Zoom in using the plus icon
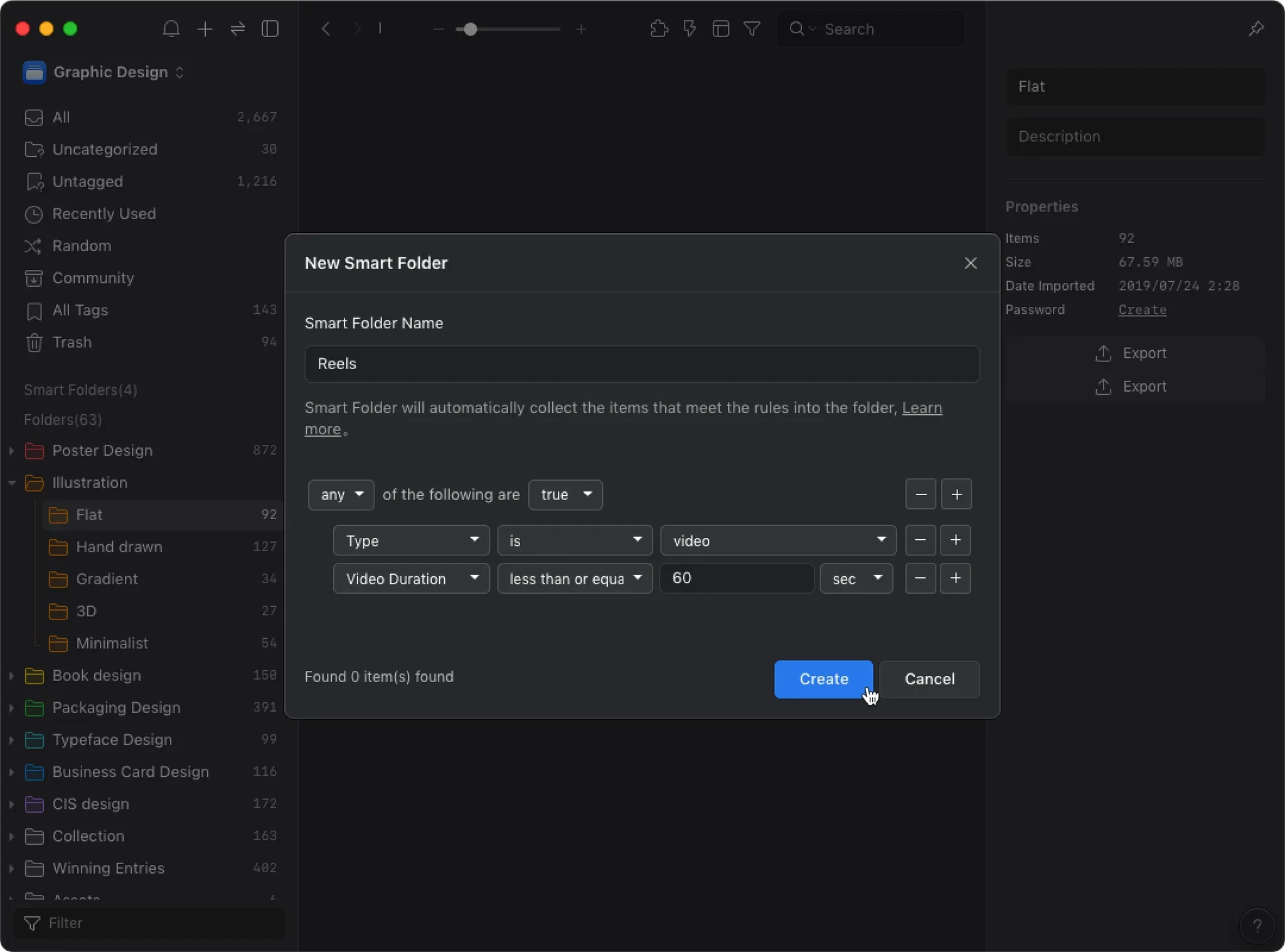The width and height of the screenshot is (1285, 952). (x=581, y=29)
